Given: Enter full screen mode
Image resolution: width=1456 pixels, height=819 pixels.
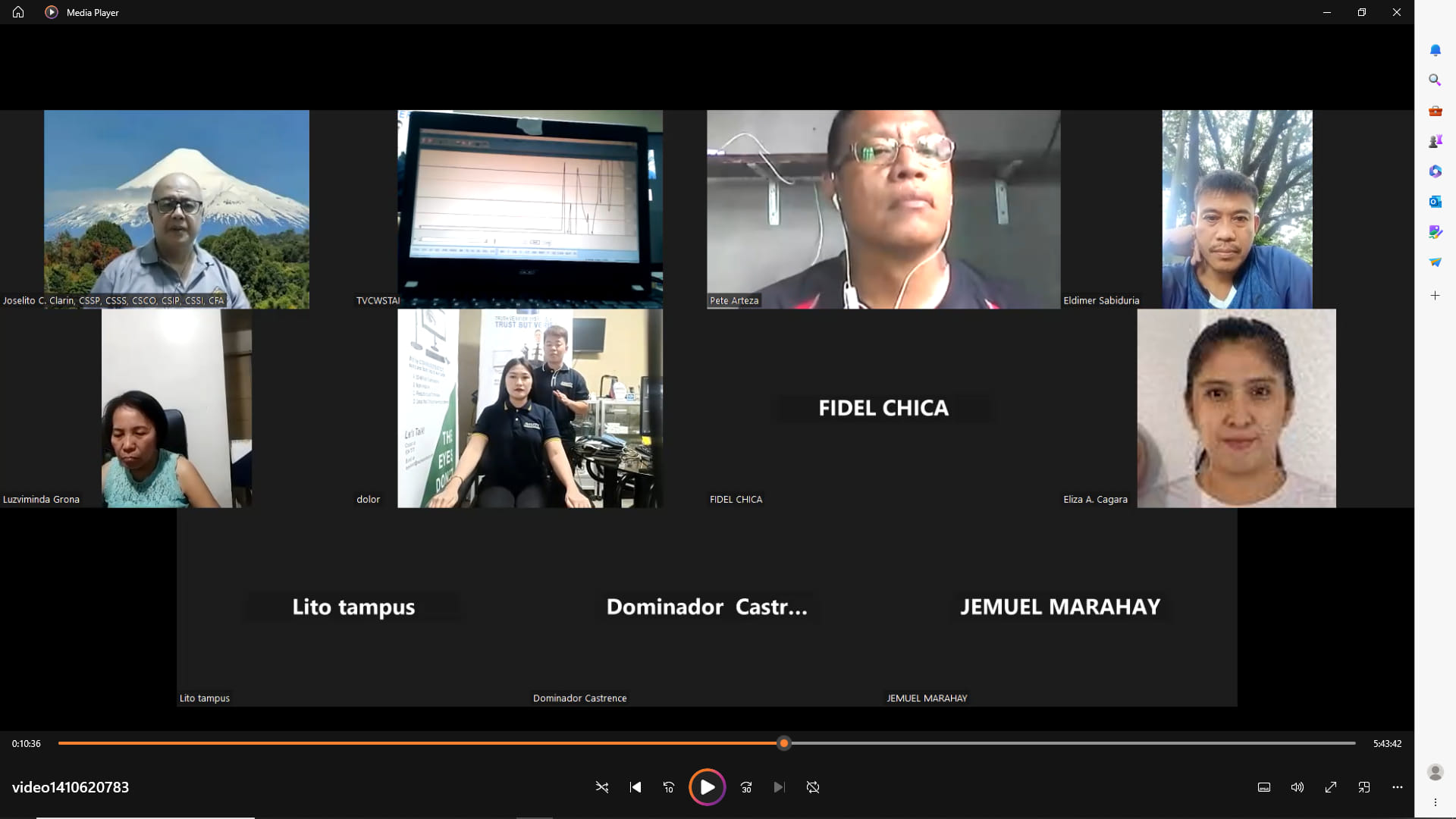Looking at the screenshot, I should click(1331, 787).
